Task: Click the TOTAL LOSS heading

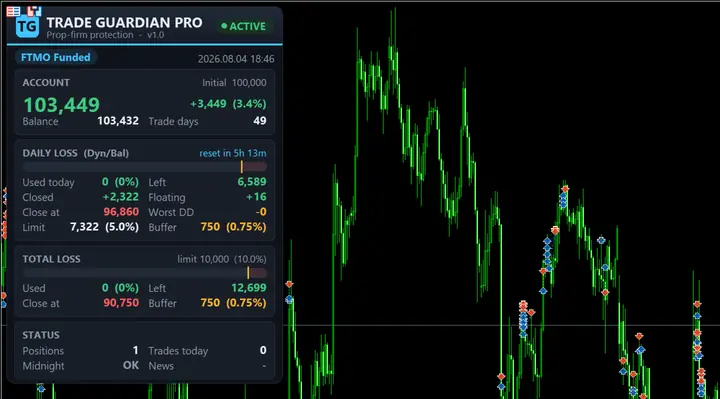Action: point(51,259)
